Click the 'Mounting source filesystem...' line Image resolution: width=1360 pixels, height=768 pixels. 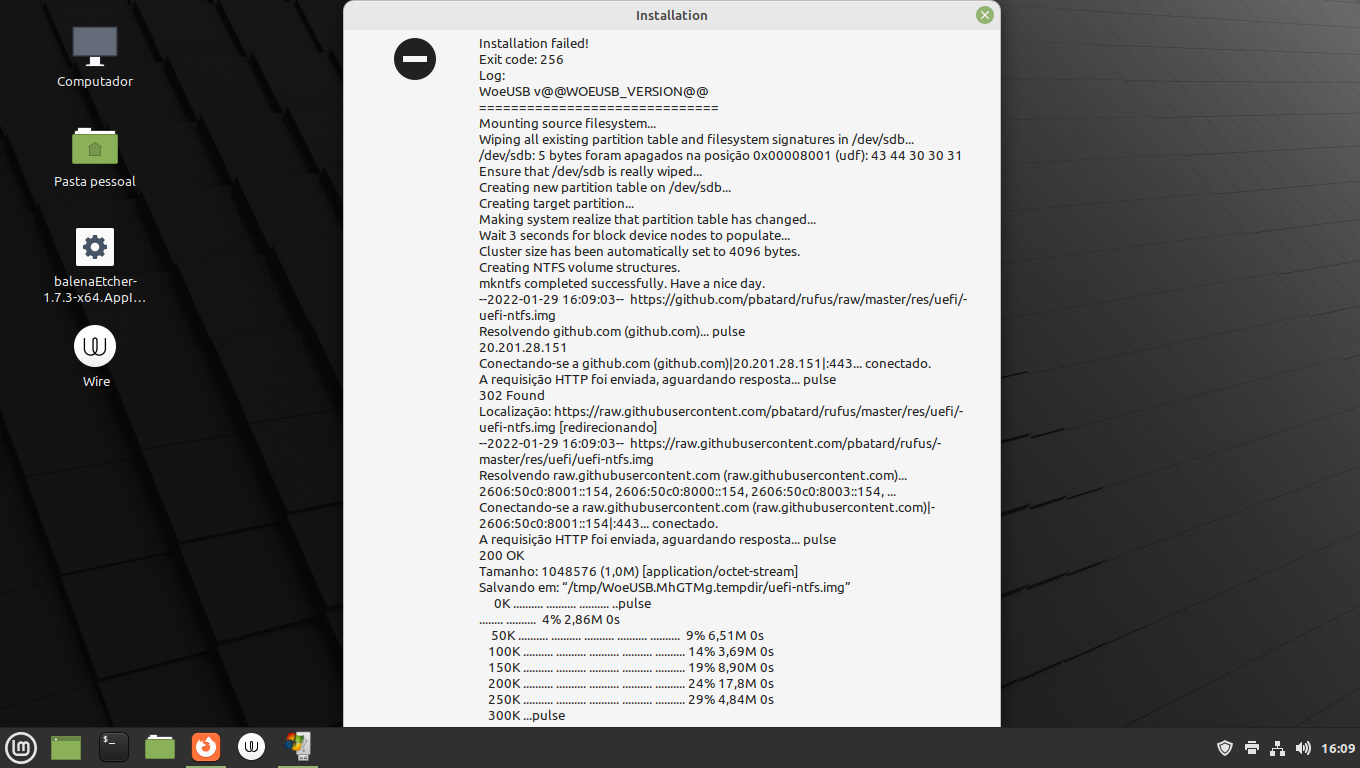click(567, 123)
